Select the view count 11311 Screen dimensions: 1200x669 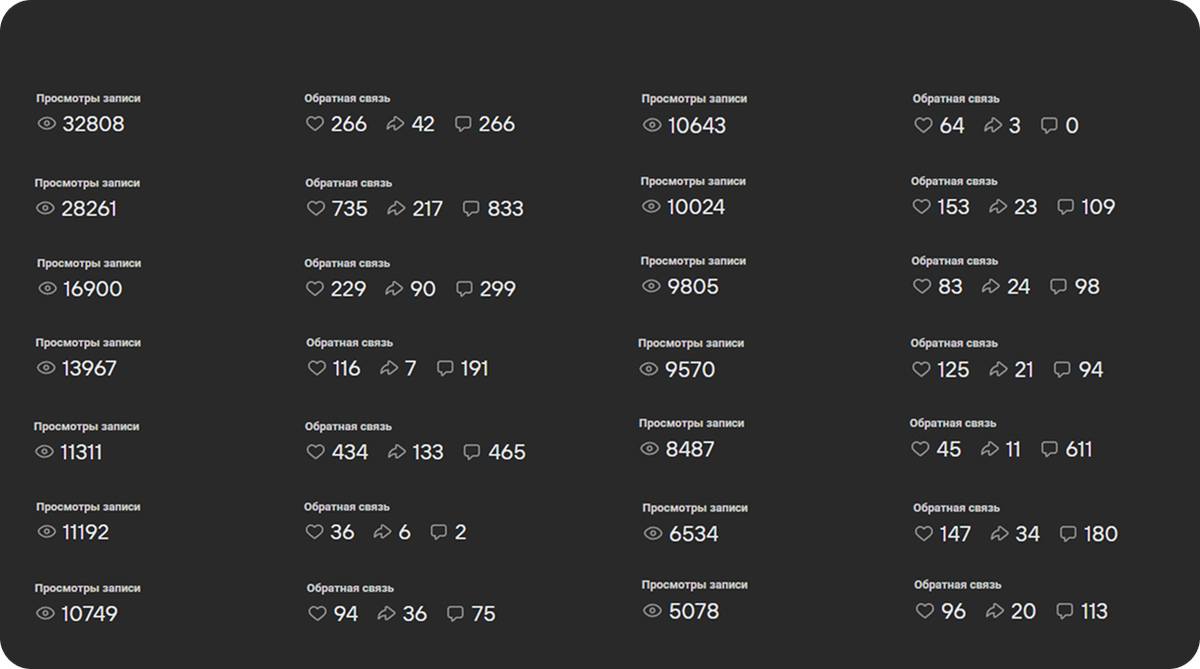coord(81,452)
